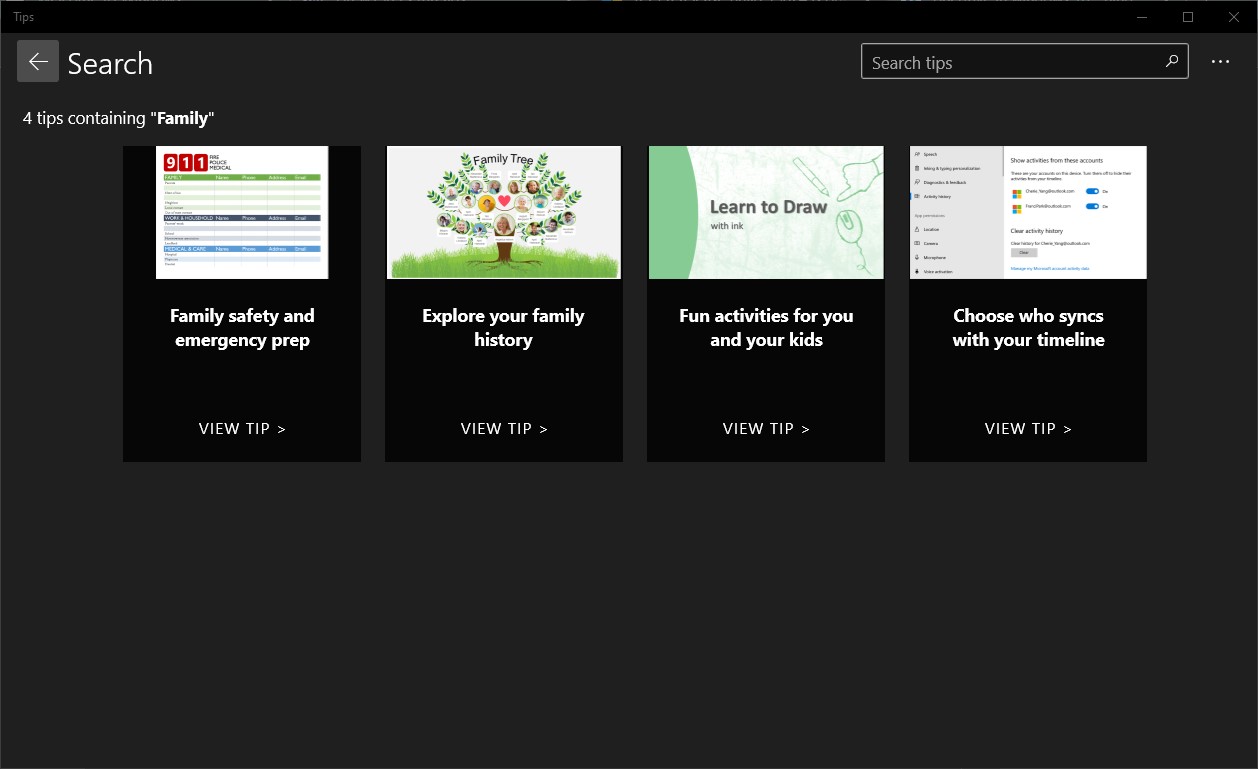Viewport: 1258px width, 769px height.
Task: Click the magnifier icon in search box
Action: coord(1171,62)
